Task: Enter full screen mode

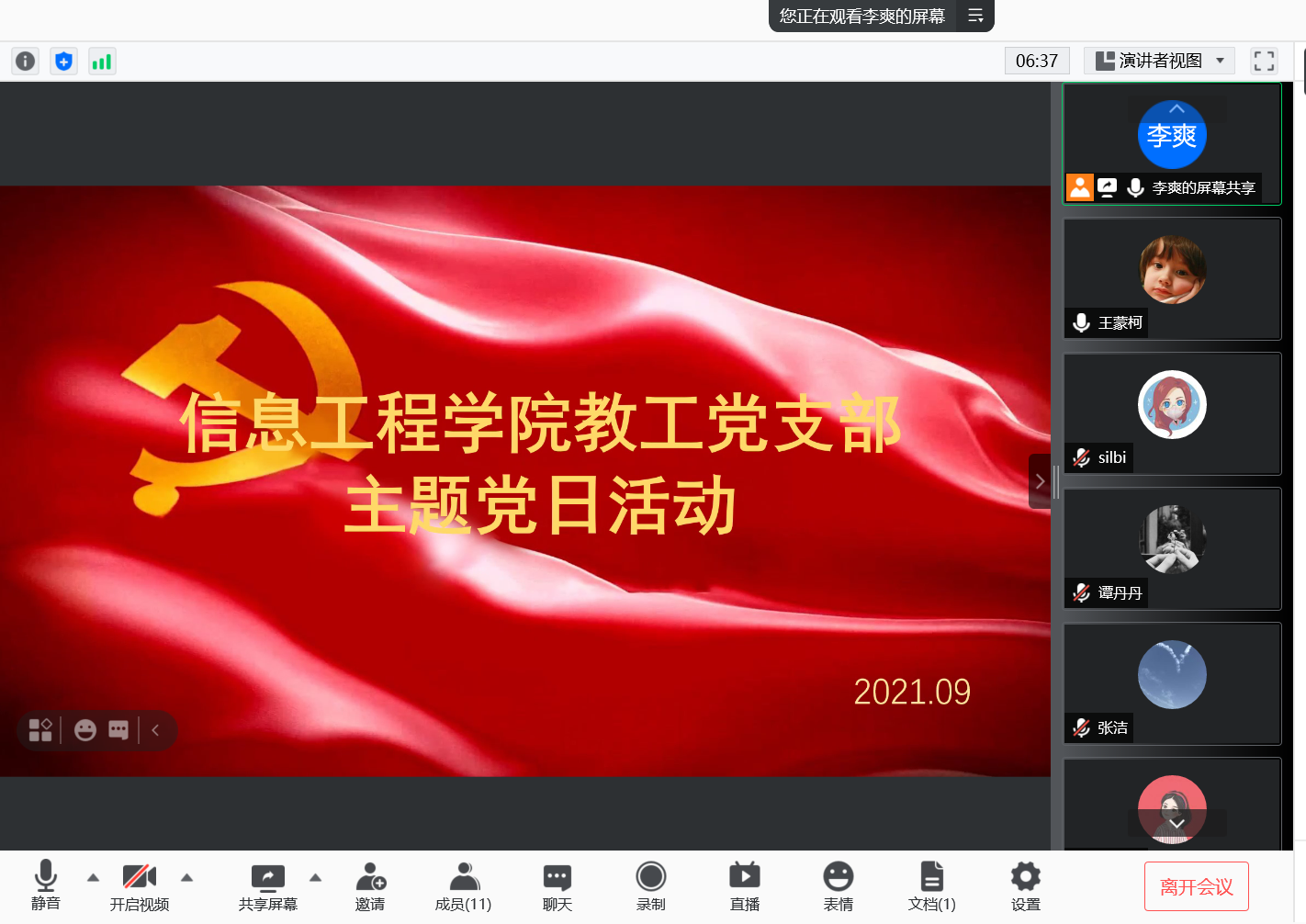Action: pyautogui.click(x=1265, y=61)
